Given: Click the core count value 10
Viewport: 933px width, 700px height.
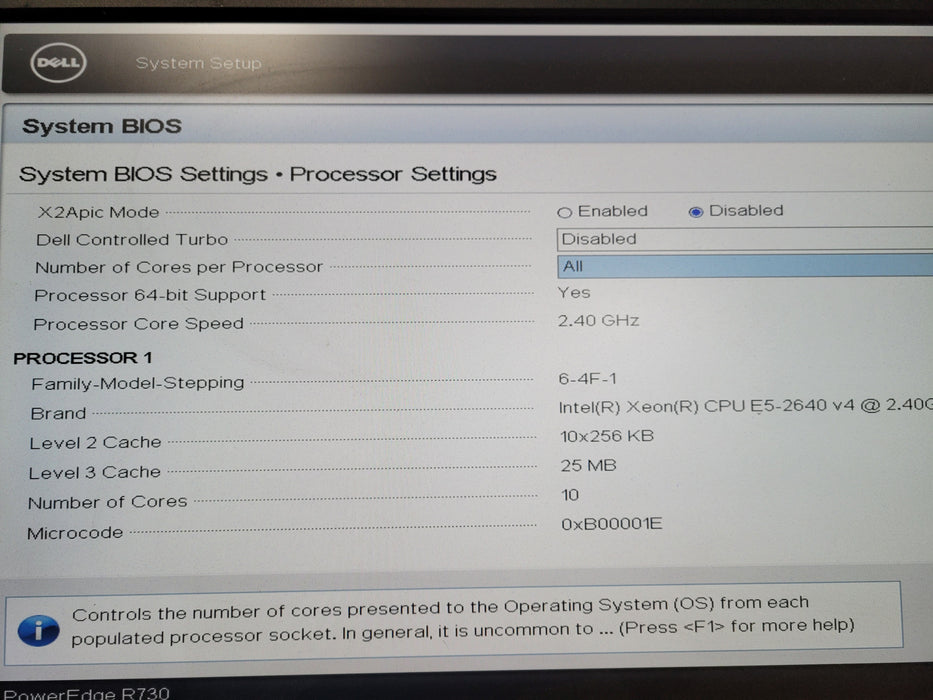Looking at the screenshot, I should 570,495.
